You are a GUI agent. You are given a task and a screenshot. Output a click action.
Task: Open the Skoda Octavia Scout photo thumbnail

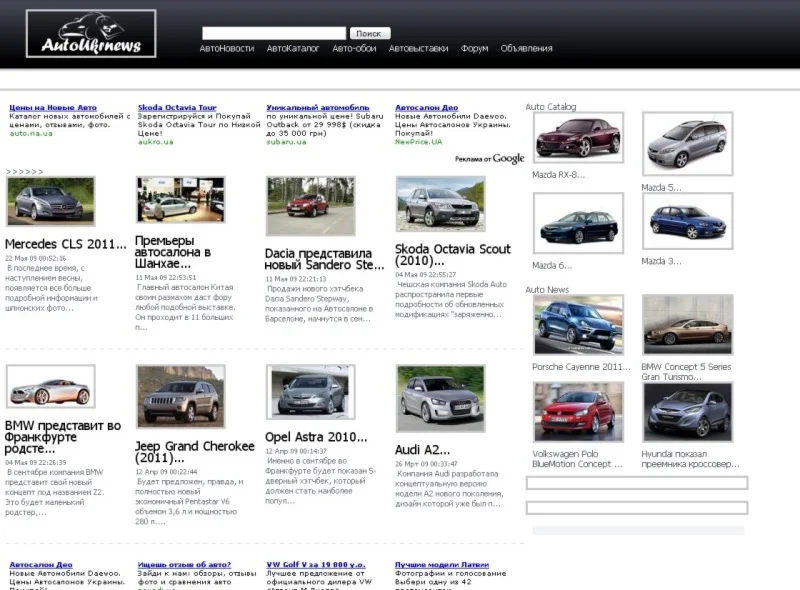coord(440,203)
